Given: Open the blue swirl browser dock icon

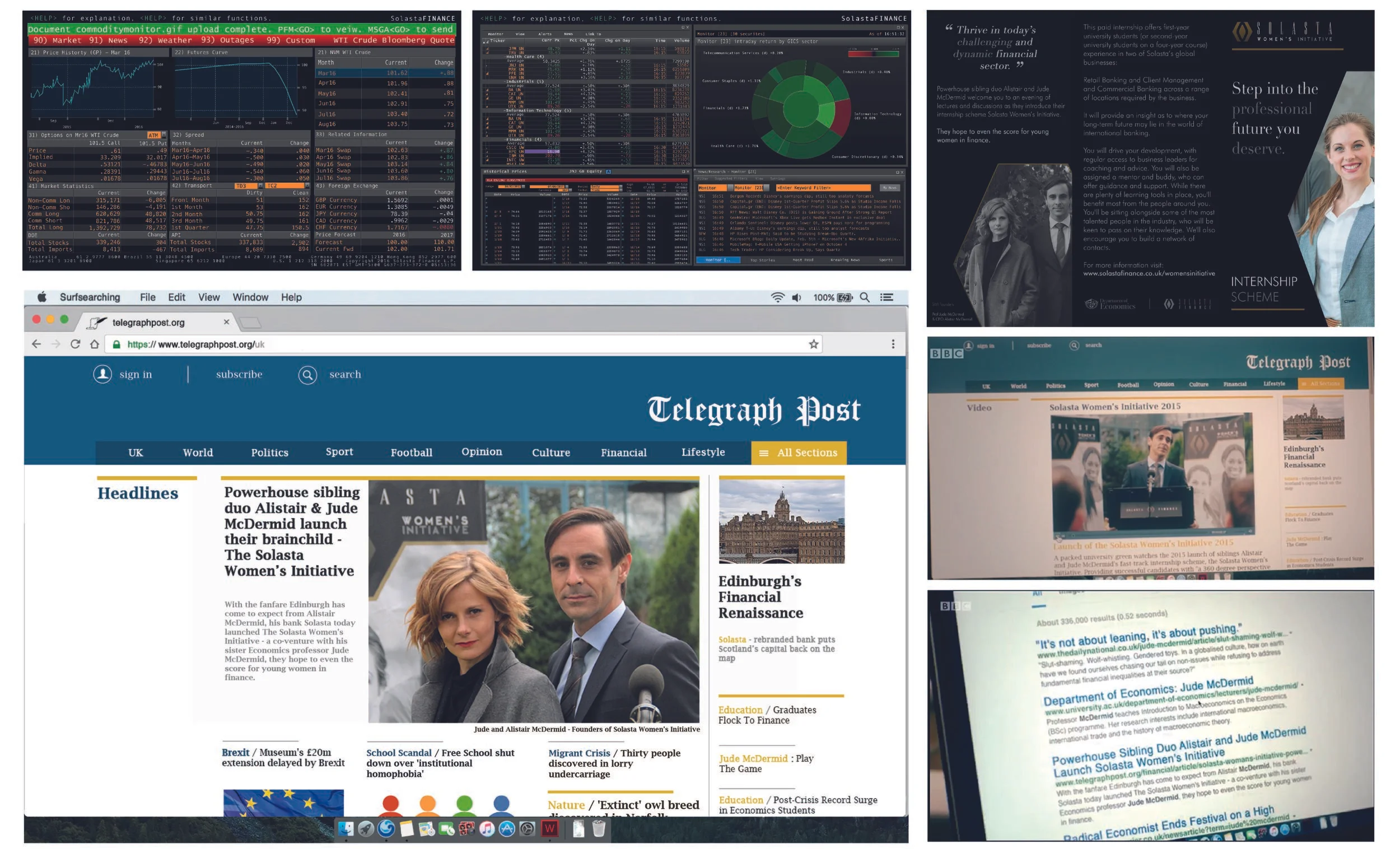Looking at the screenshot, I should pyautogui.click(x=386, y=828).
